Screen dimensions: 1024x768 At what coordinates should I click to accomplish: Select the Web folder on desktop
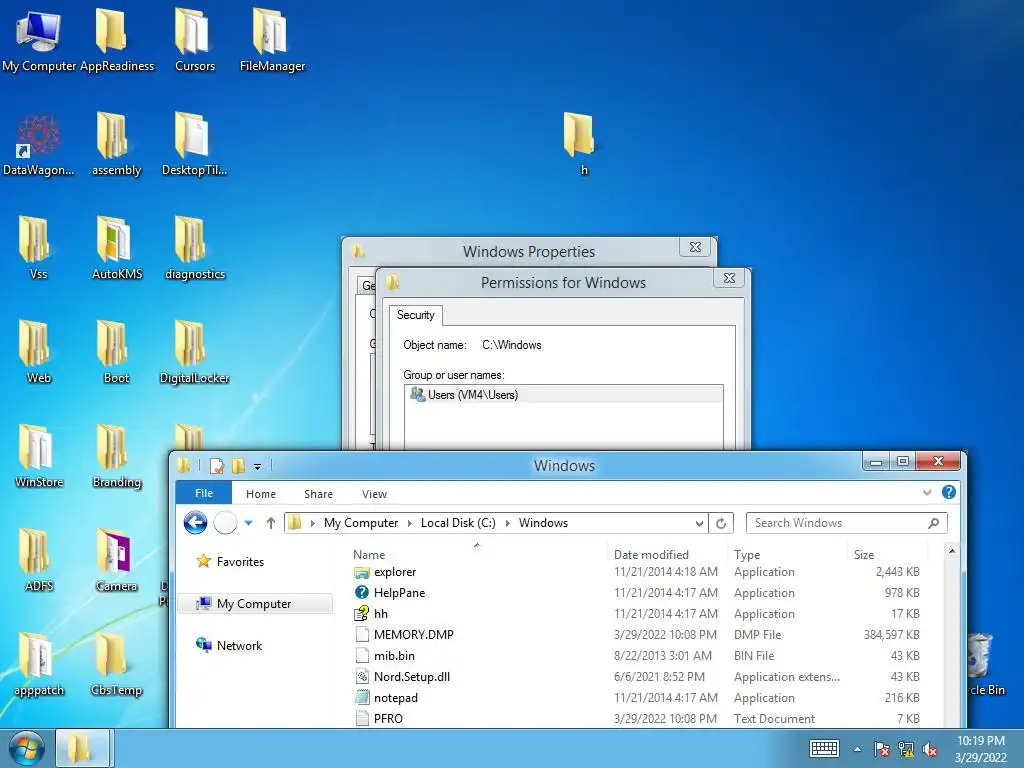pyautogui.click(x=39, y=352)
